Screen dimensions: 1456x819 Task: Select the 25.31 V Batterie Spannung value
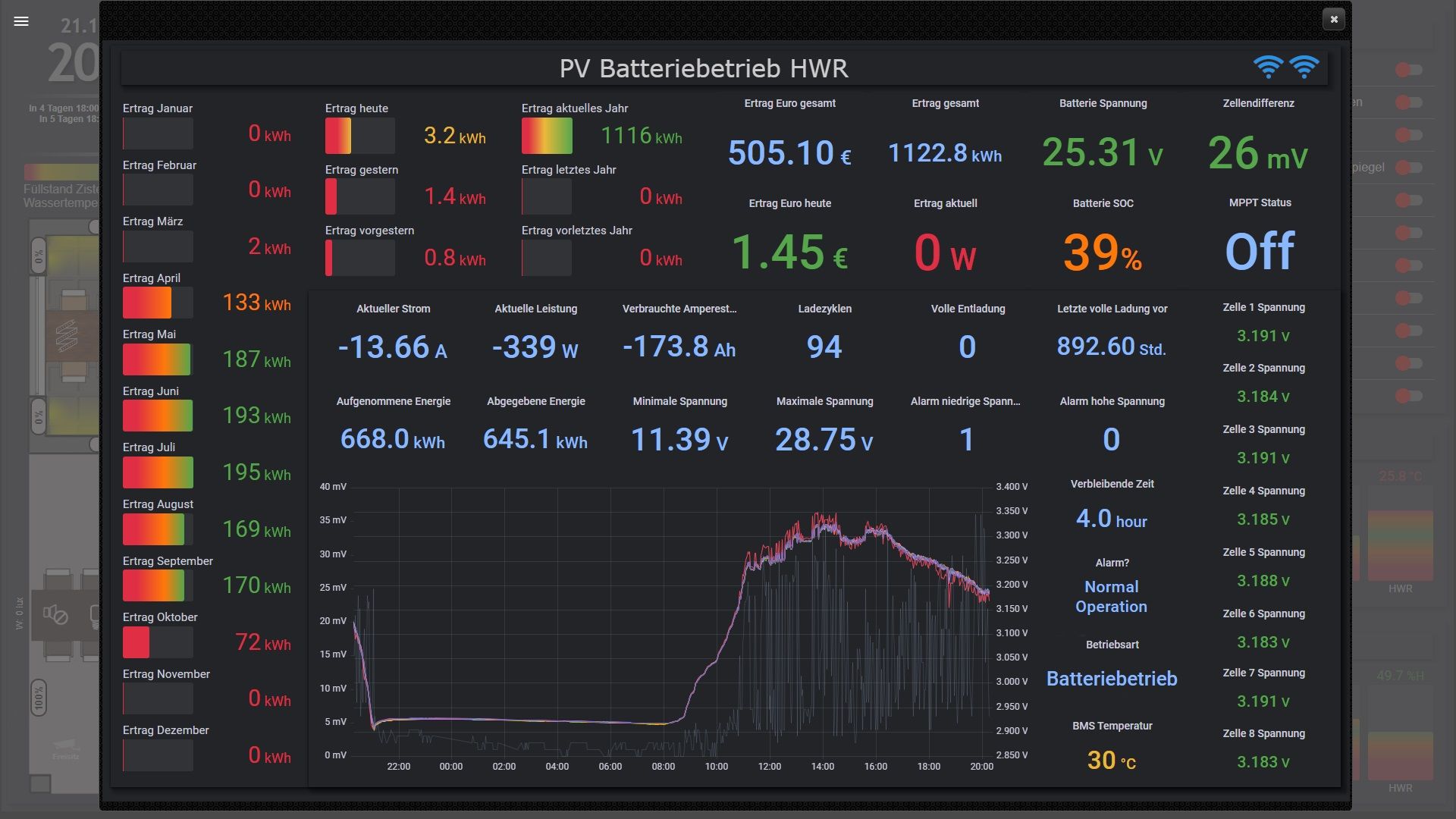click(1103, 152)
